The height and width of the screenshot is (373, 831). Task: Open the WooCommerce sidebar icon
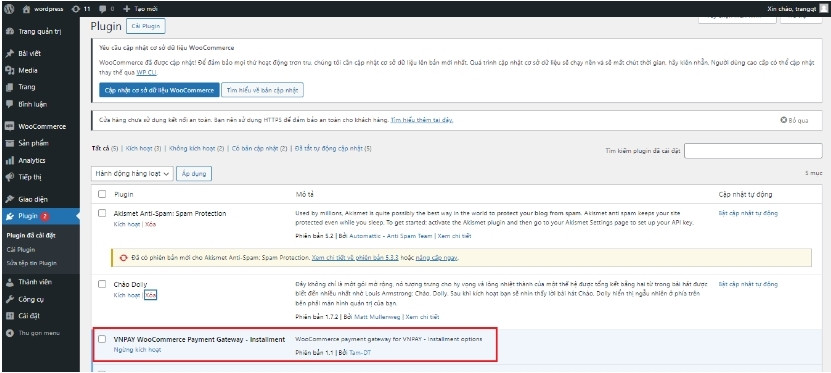[x=10, y=127]
